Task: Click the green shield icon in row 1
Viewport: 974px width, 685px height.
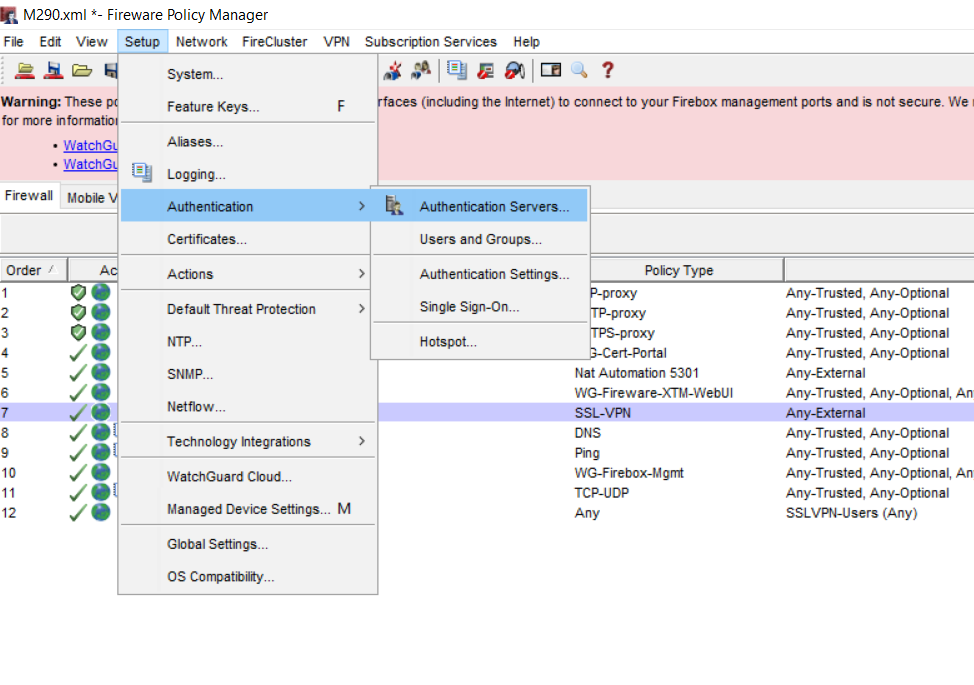Action: pos(78,293)
